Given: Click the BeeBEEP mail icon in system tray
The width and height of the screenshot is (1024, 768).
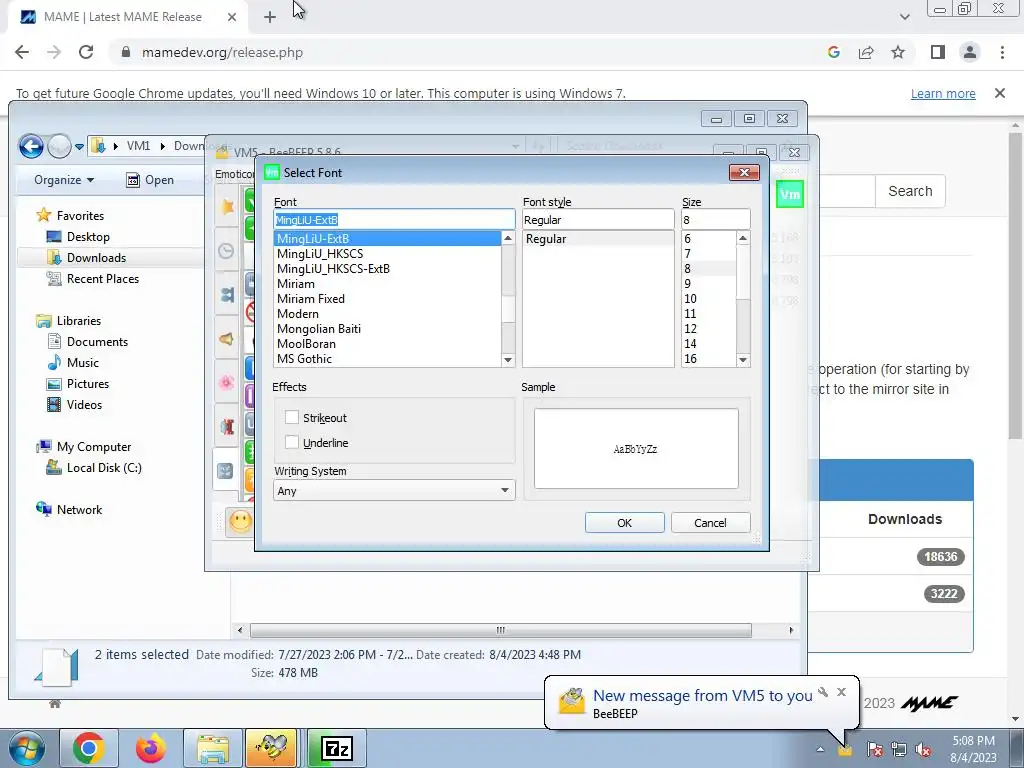Looking at the screenshot, I should (x=844, y=750).
